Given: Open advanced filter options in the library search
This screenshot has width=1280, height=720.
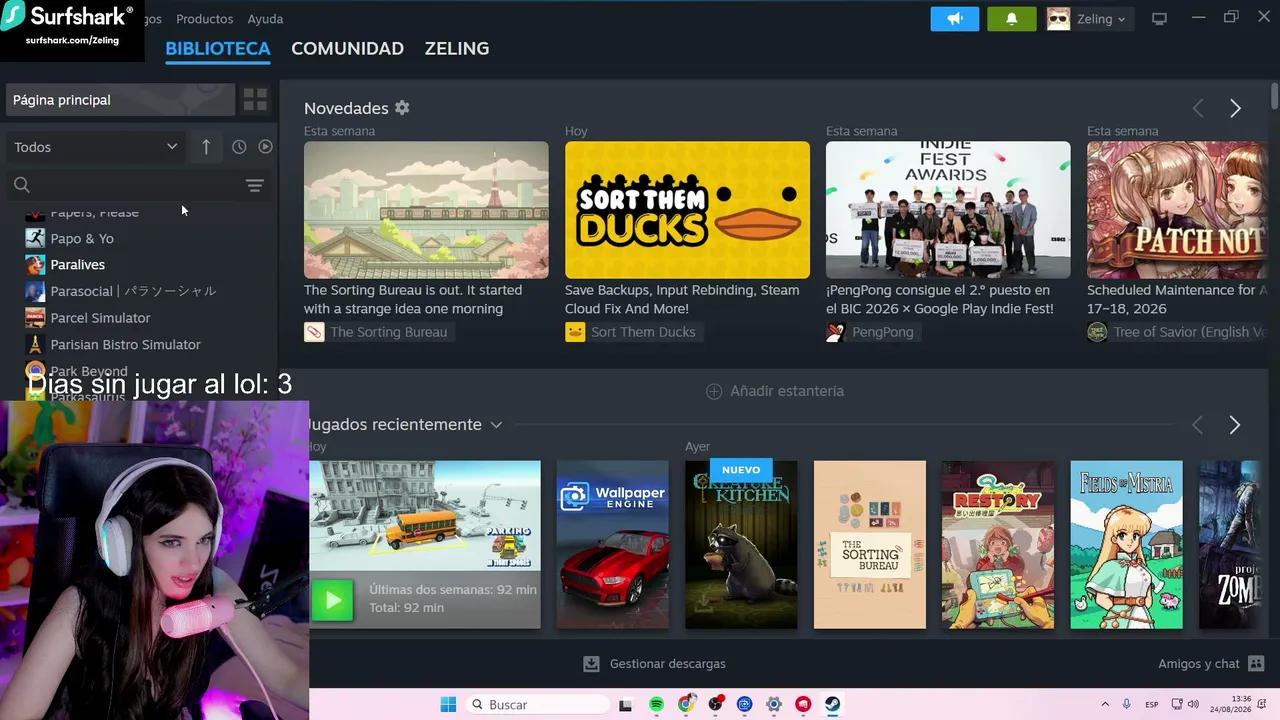Looking at the screenshot, I should click(255, 185).
